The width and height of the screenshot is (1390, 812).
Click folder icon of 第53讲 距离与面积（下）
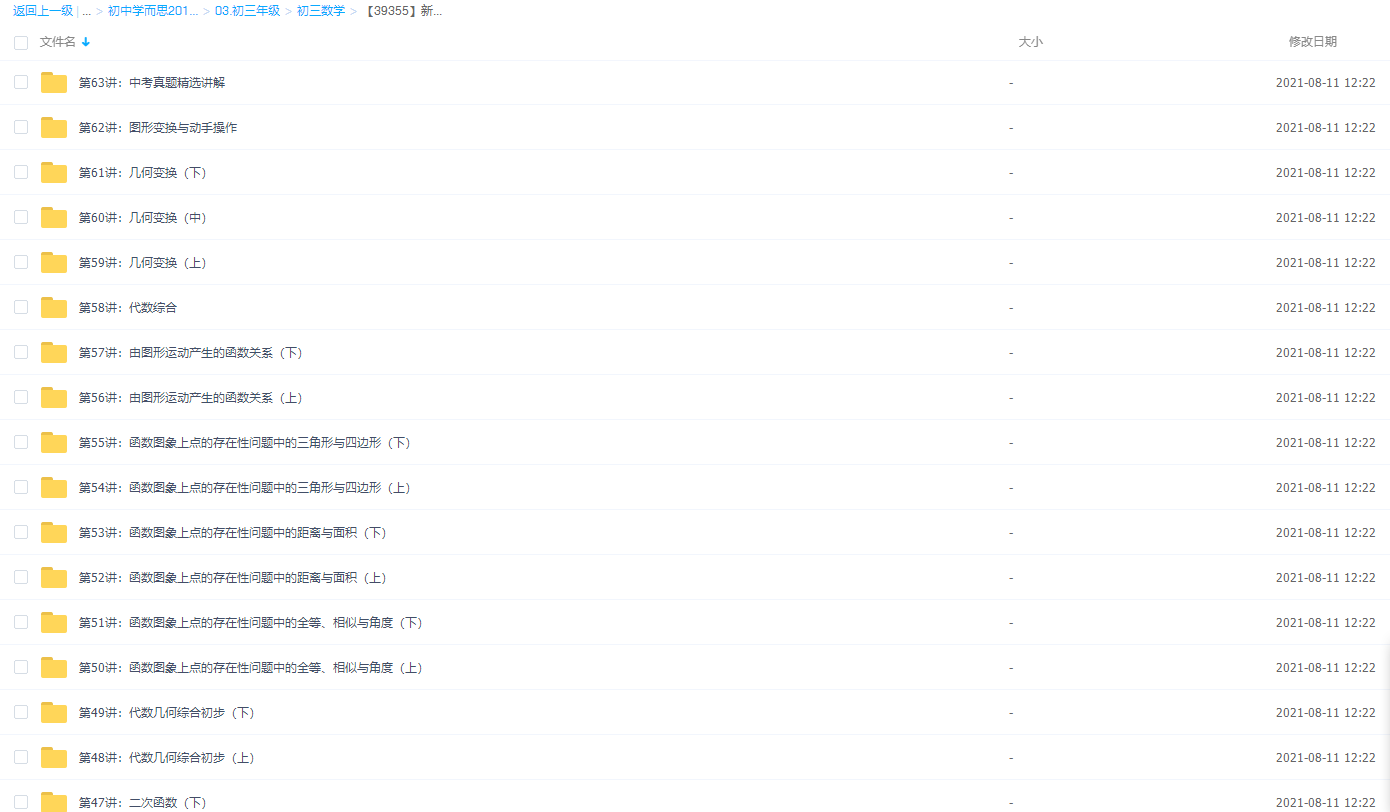(x=54, y=533)
